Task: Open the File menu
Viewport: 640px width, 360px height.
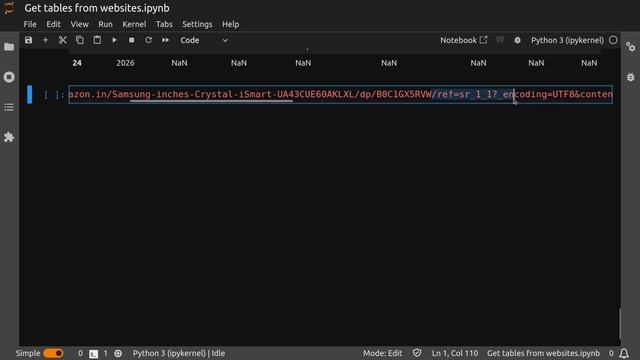Action: (30, 24)
